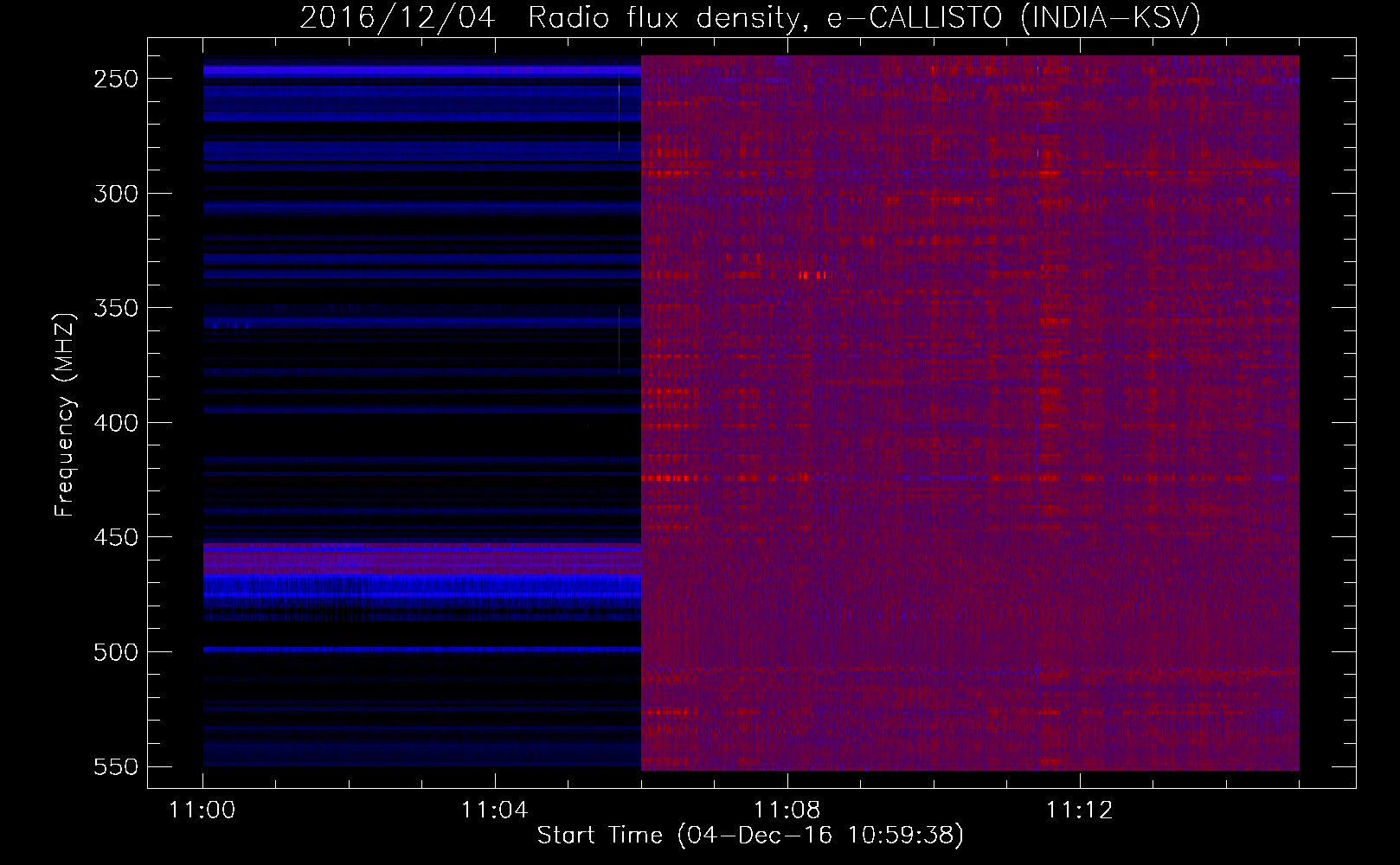Click the 11:08 time tick label
This screenshot has height=865, width=1400.
pos(787,810)
